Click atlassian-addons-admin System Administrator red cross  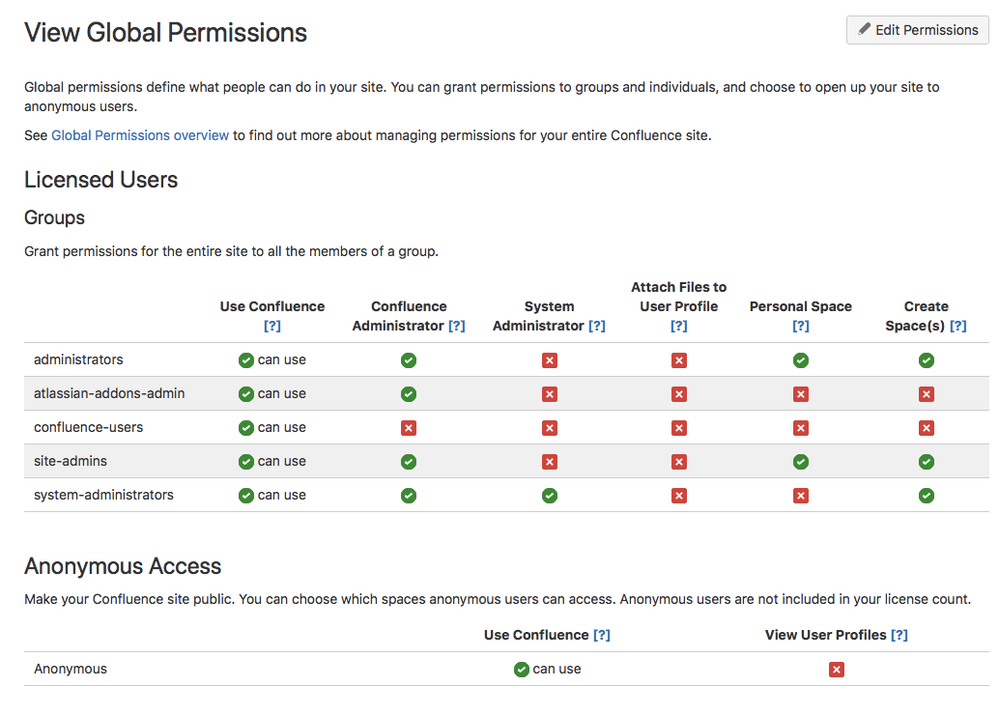[x=549, y=394]
